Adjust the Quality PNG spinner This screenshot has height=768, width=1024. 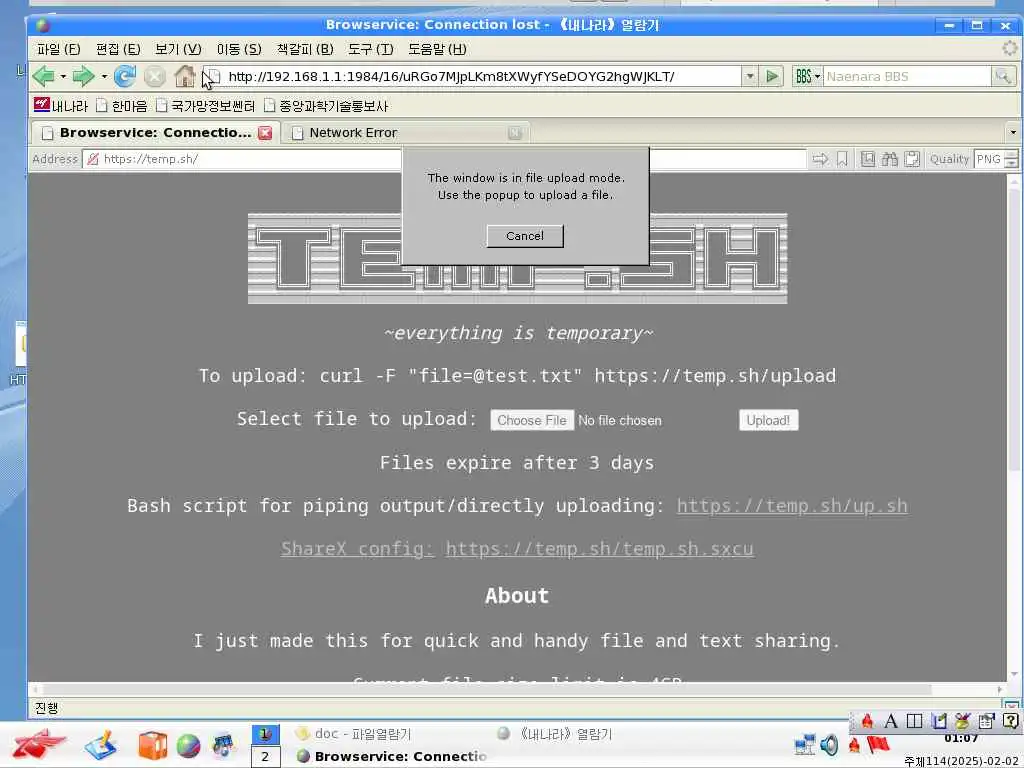click(x=1011, y=159)
